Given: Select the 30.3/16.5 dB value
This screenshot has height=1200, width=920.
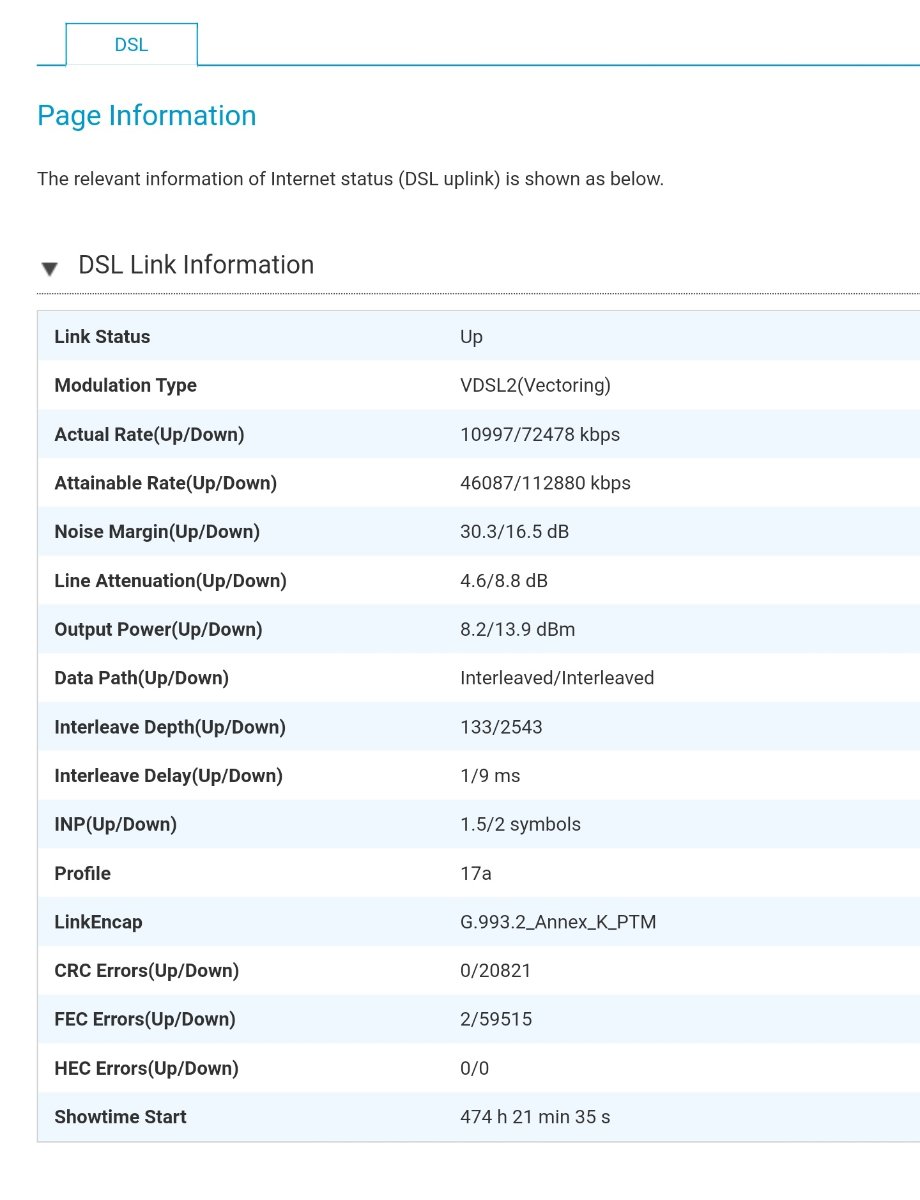Looking at the screenshot, I should click(x=514, y=532).
